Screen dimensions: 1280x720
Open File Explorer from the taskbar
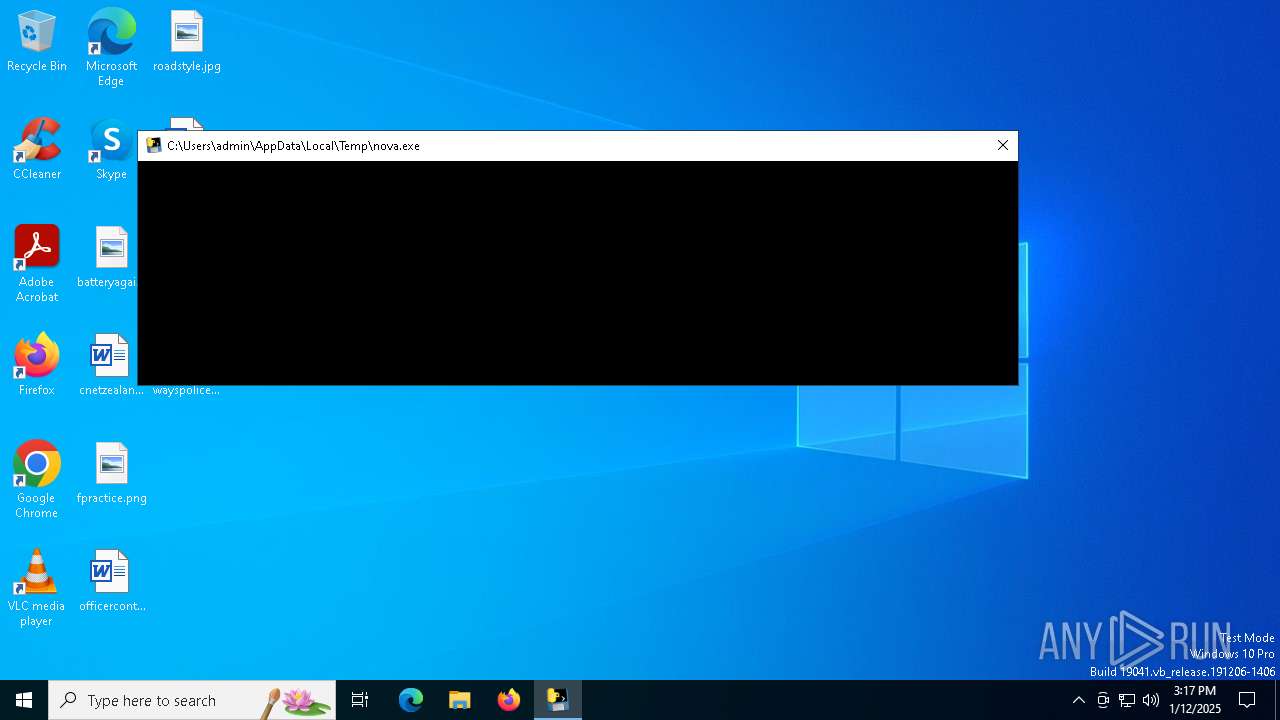460,700
